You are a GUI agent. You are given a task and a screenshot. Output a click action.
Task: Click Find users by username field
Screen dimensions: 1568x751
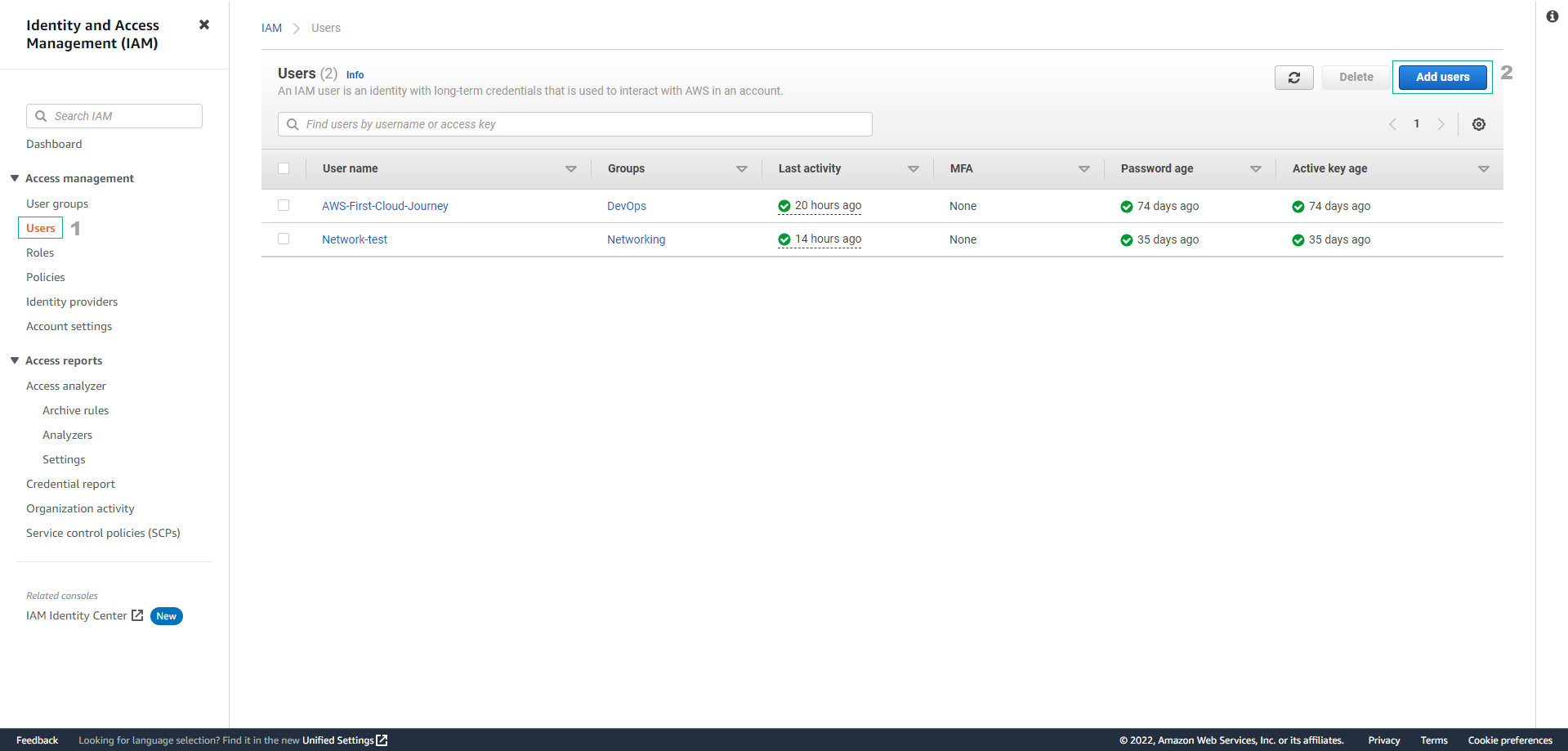click(575, 124)
